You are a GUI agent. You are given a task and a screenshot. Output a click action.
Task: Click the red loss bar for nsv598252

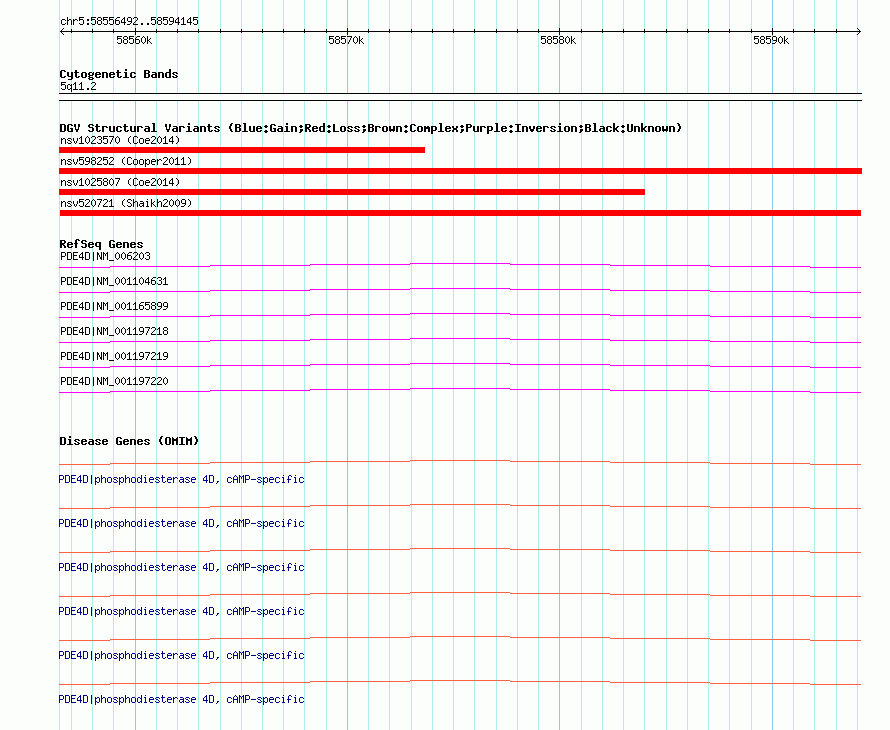tap(460, 171)
